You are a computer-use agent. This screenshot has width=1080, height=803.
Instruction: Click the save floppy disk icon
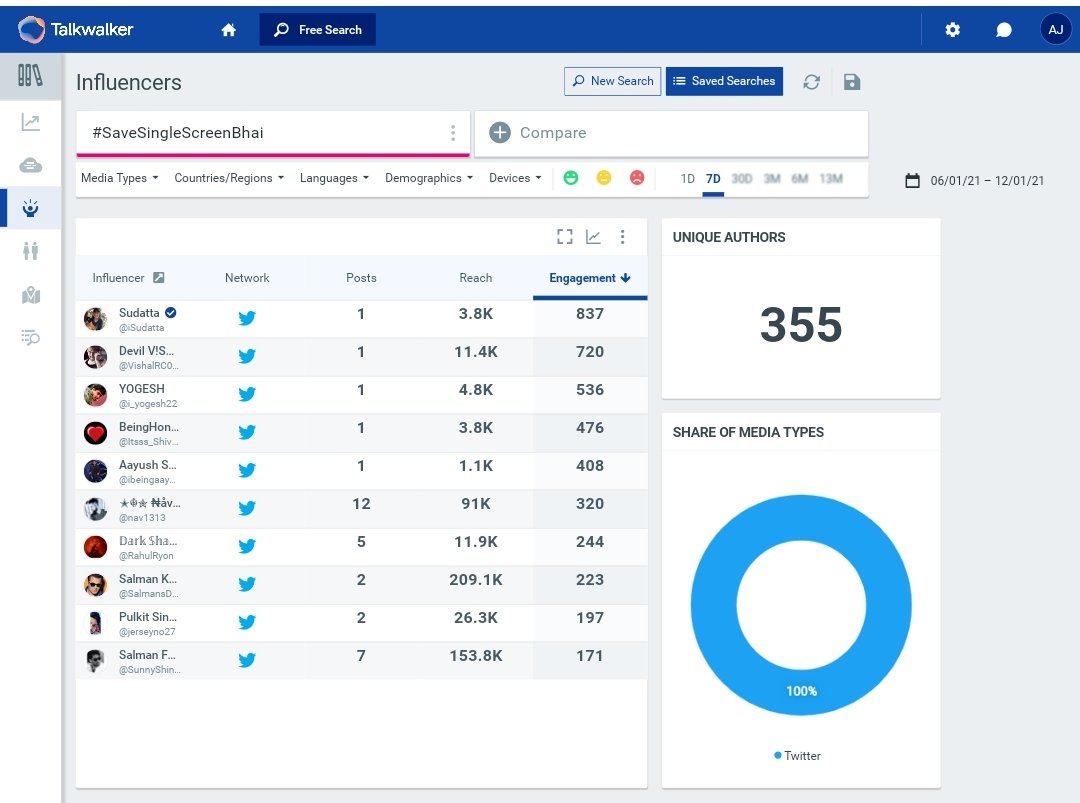click(852, 82)
